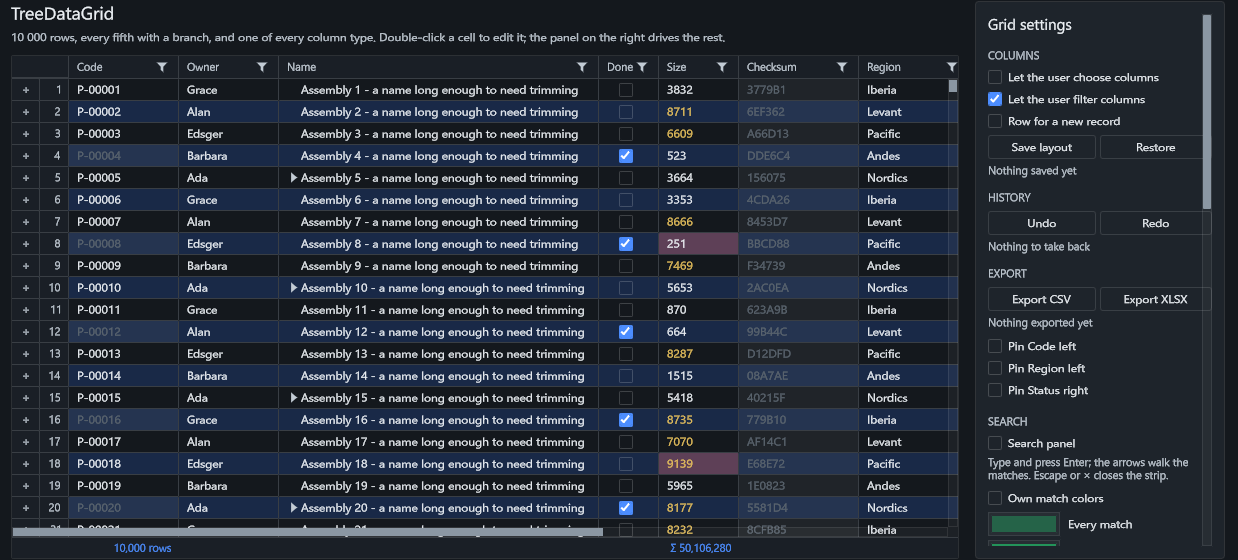The image size is (1238, 560).
Task: Expand row 9 with the plus icon
Action: [26, 266]
